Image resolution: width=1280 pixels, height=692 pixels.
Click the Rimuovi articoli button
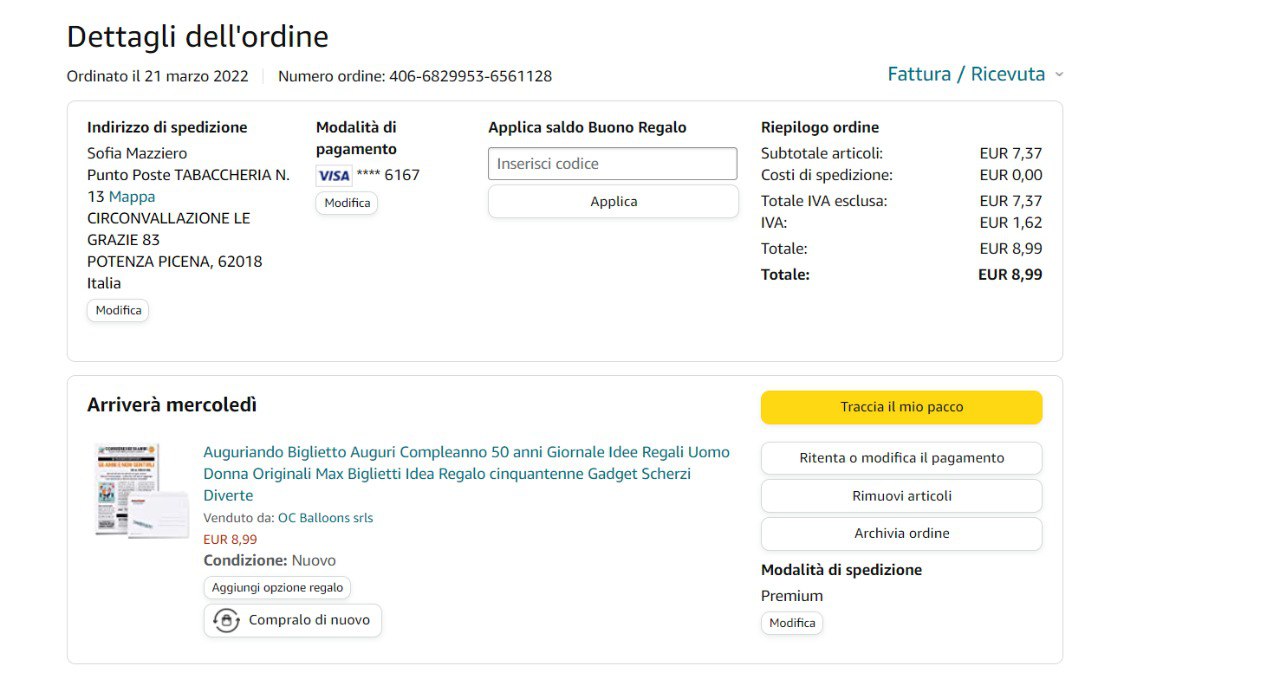click(x=901, y=496)
